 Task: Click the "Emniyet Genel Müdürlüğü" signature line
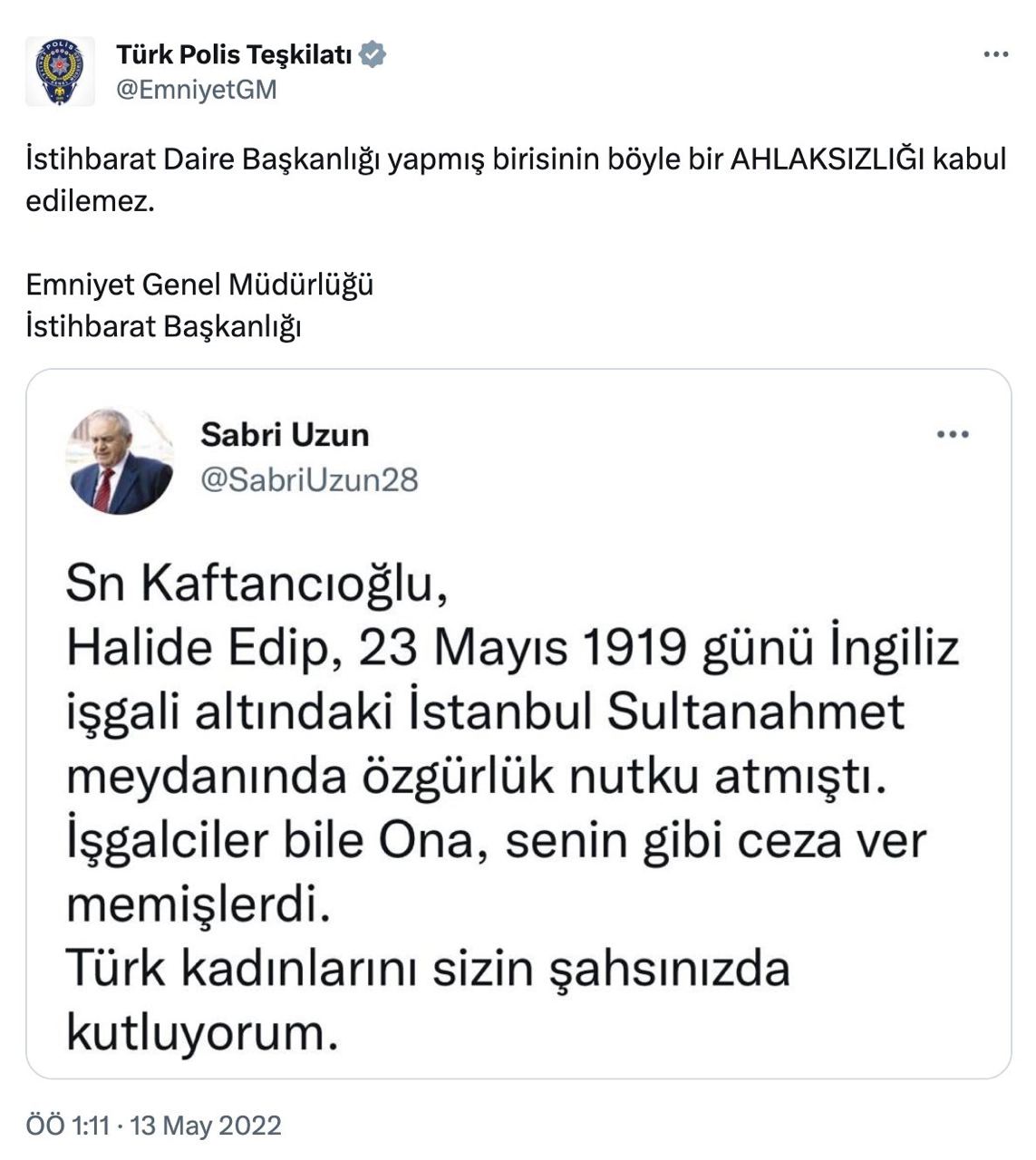pyautogui.click(x=199, y=285)
